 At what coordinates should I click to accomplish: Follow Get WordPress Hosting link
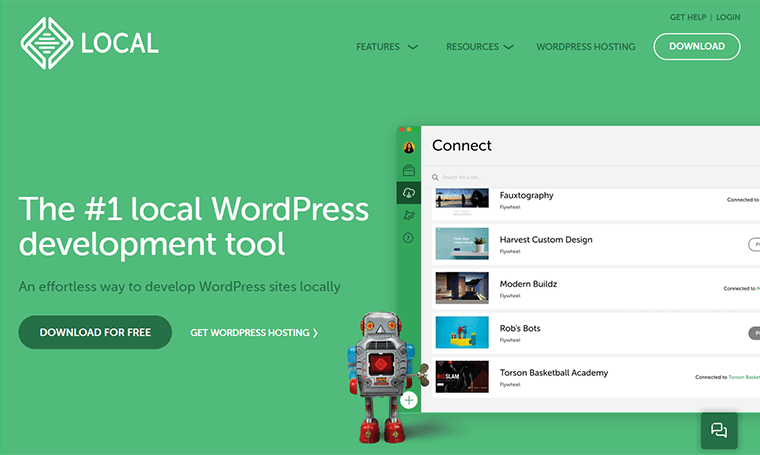pos(254,333)
